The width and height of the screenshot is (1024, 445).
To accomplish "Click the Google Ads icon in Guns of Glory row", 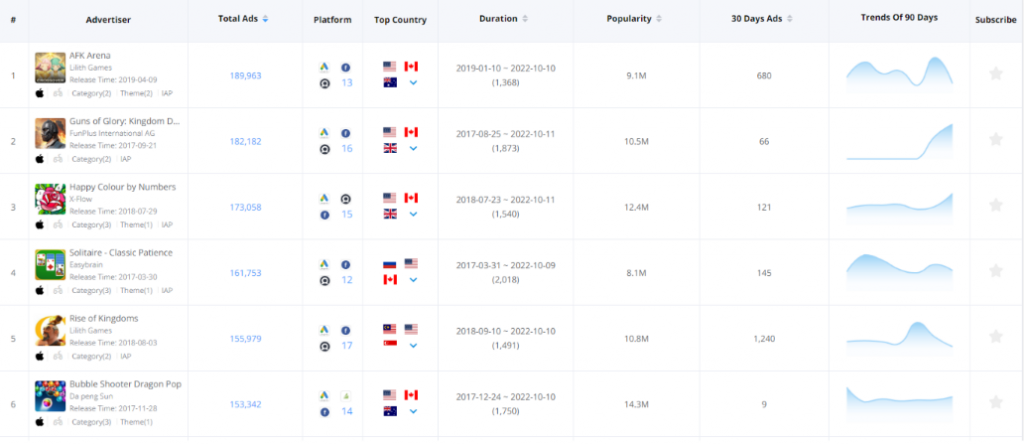I will tap(324, 133).
